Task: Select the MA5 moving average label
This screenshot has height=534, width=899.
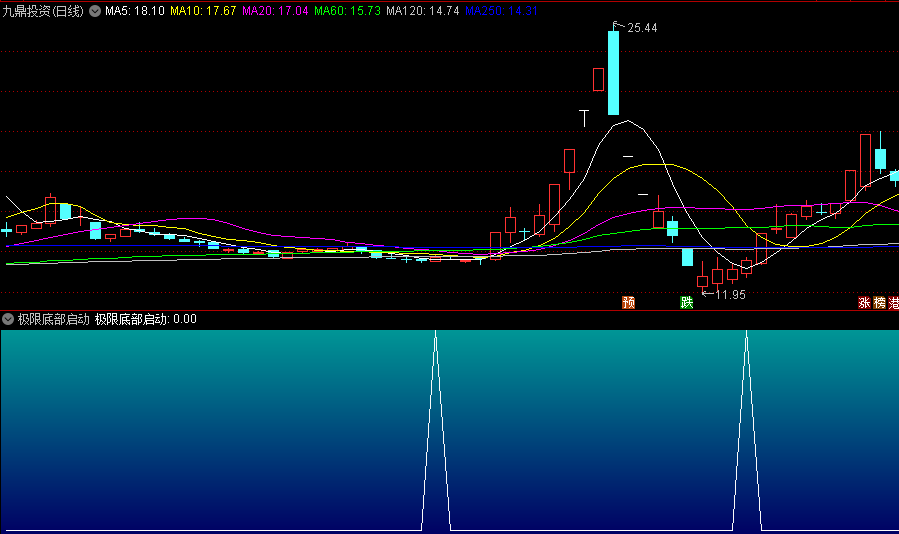Action: [x=134, y=11]
